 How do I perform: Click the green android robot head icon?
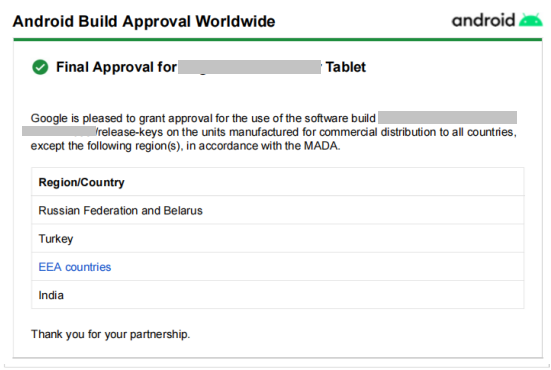531,20
